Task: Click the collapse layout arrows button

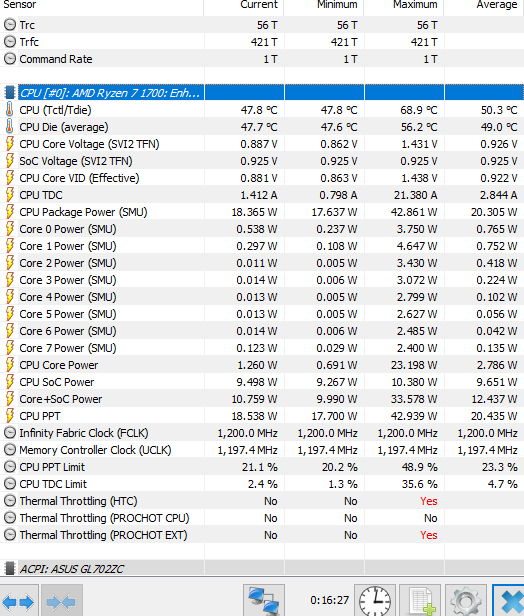Action: pos(61,601)
